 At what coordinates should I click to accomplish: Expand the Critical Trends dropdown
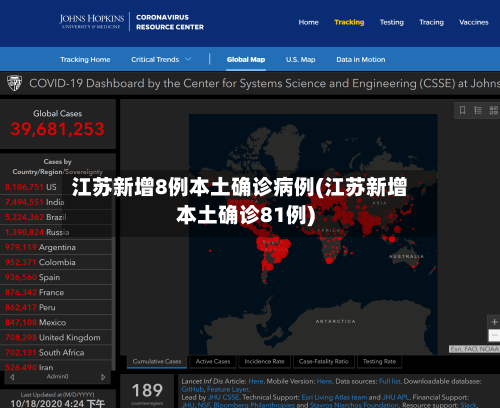click(161, 59)
